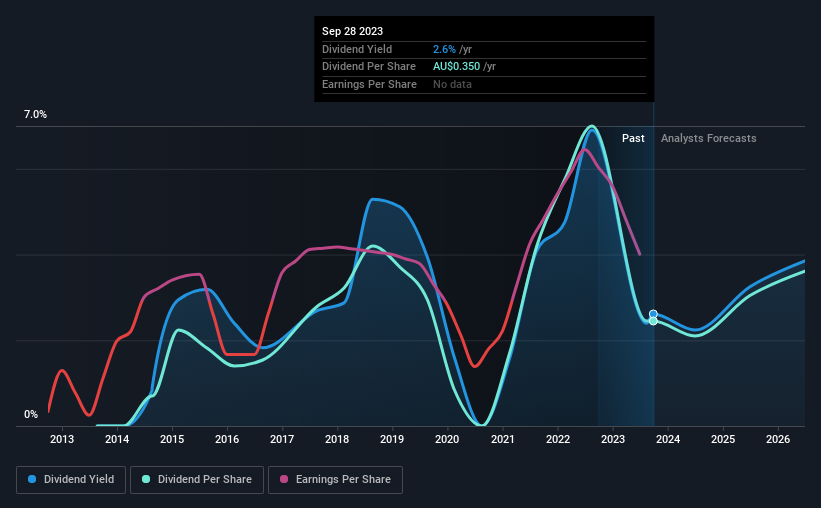Select the 2026 label on the x-axis
Viewport: 821px width, 508px height.
tap(778, 439)
